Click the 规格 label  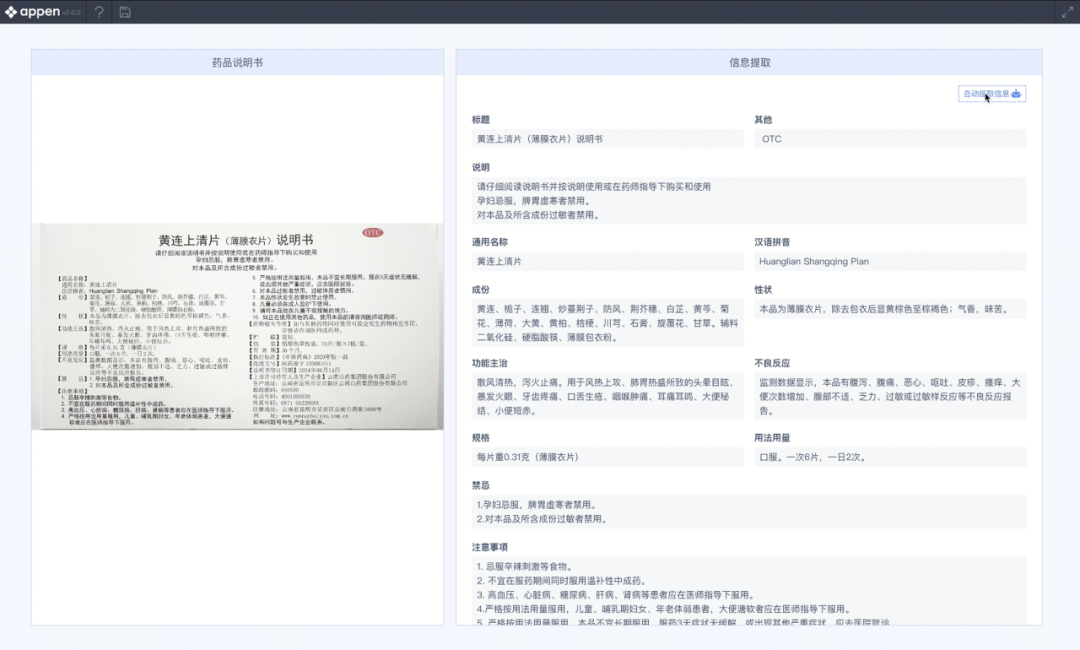pos(481,438)
